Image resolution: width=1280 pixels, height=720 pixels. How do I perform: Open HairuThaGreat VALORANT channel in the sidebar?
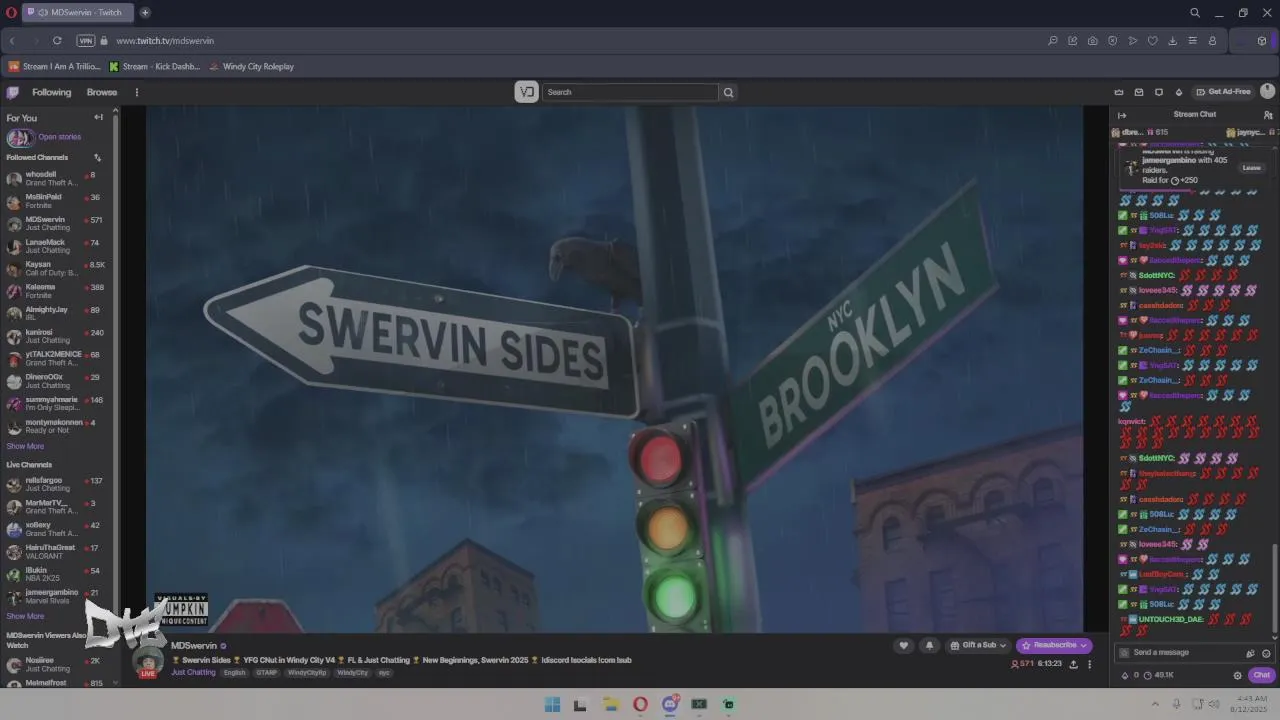click(x=58, y=552)
